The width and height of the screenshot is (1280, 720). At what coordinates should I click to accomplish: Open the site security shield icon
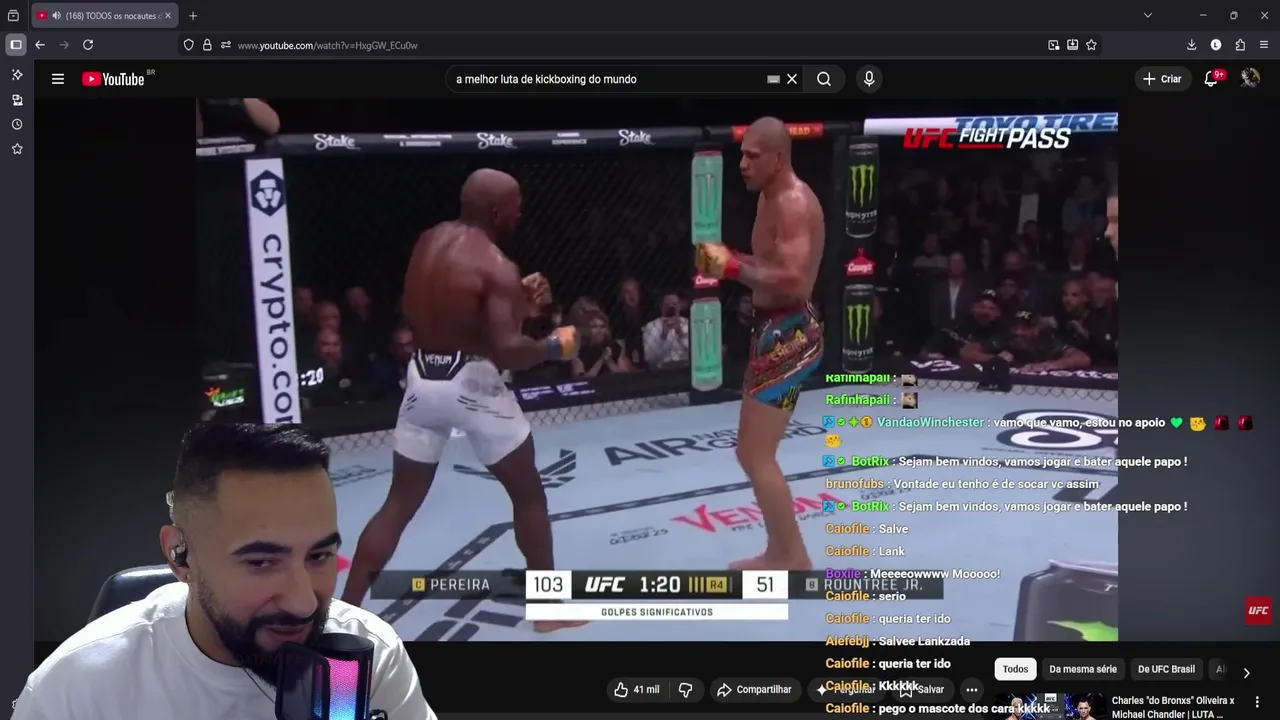188,45
